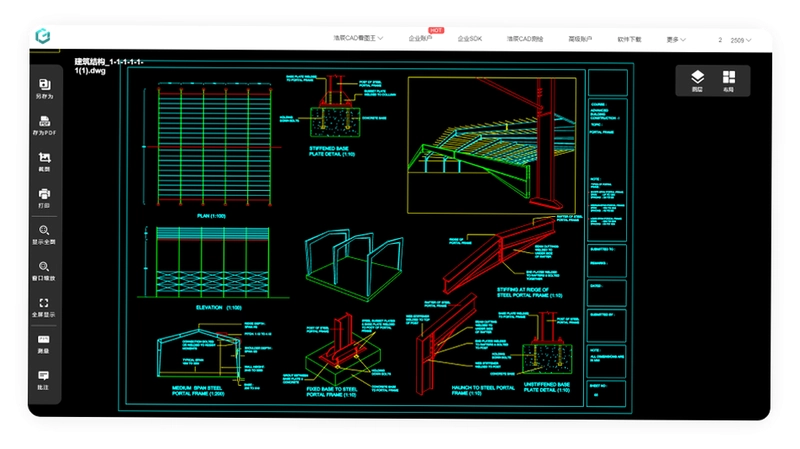The width and height of the screenshot is (800, 449).
Task: Open the layers (图层) panel
Action: coord(697,81)
